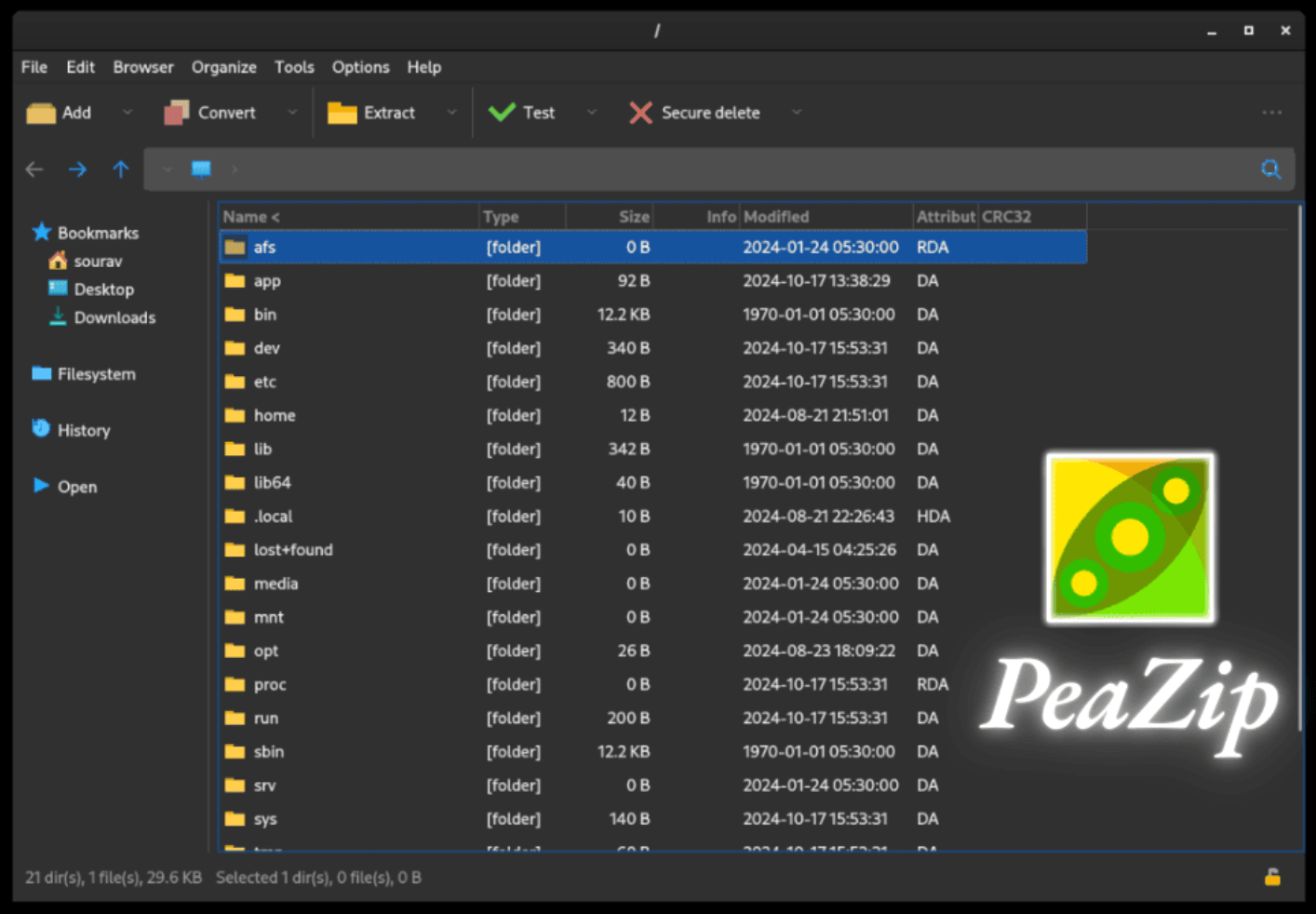Screen dimensions: 1316x914
Task: Open the History panel
Action: click(x=83, y=430)
